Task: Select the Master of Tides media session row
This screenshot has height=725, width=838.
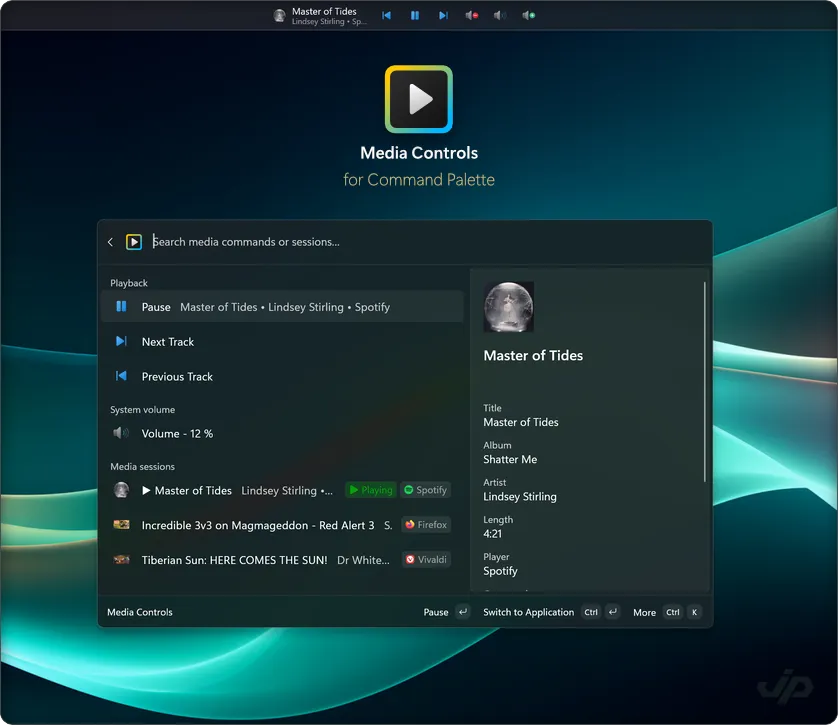Action: click(x=282, y=490)
